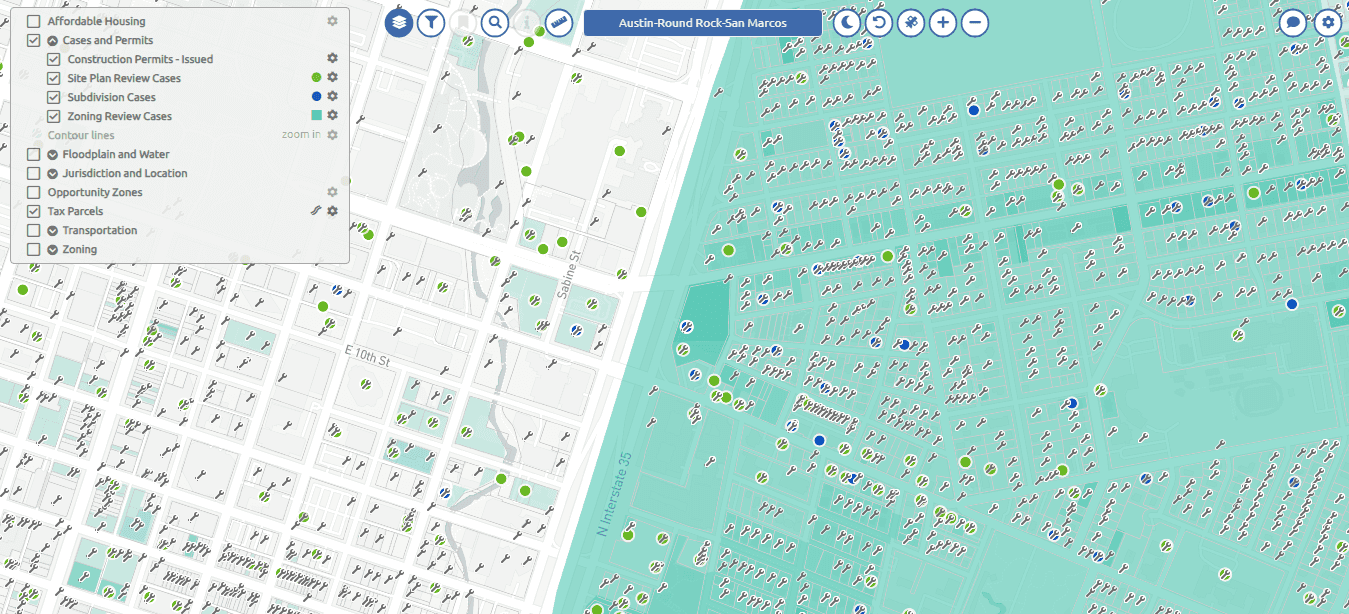Enable the Opportunity Zones checkbox
Viewport: 1349px width, 614px height.
tap(34, 192)
